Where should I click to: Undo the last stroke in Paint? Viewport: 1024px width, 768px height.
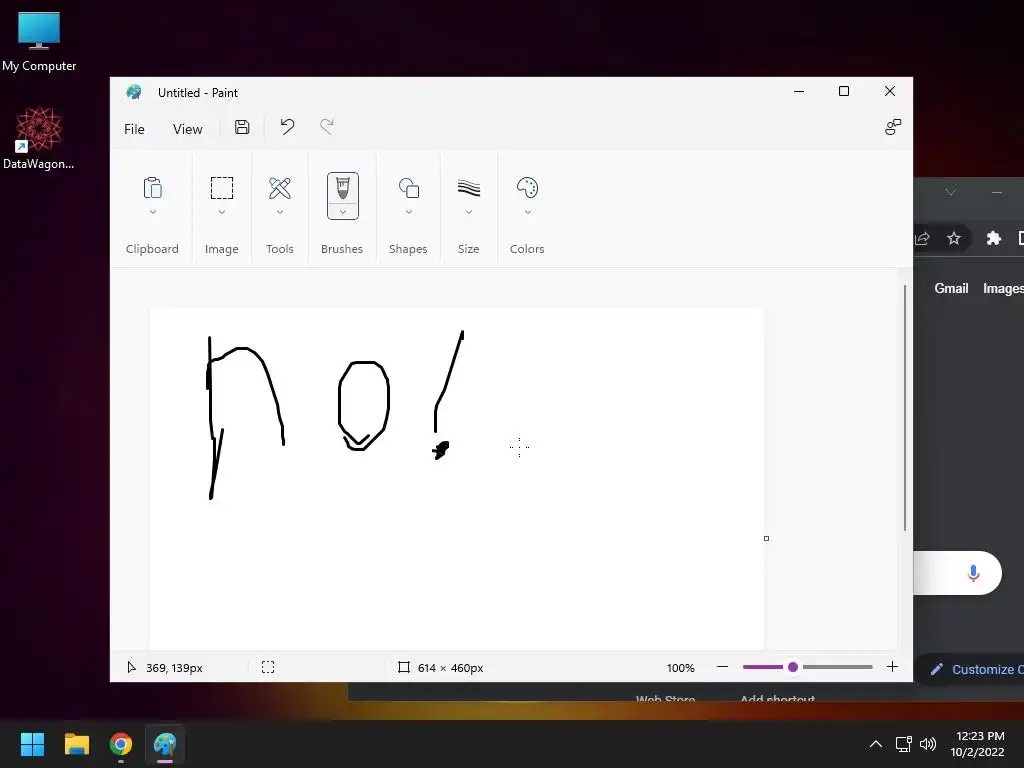pos(287,127)
